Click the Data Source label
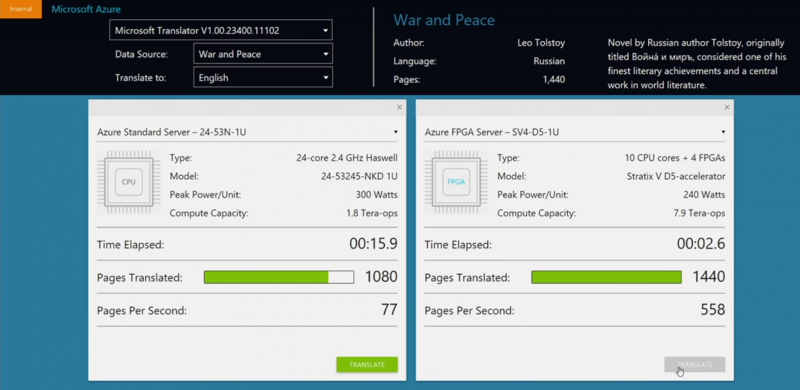Image resolution: width=800 pixels, height=390 pixels. 141,54
